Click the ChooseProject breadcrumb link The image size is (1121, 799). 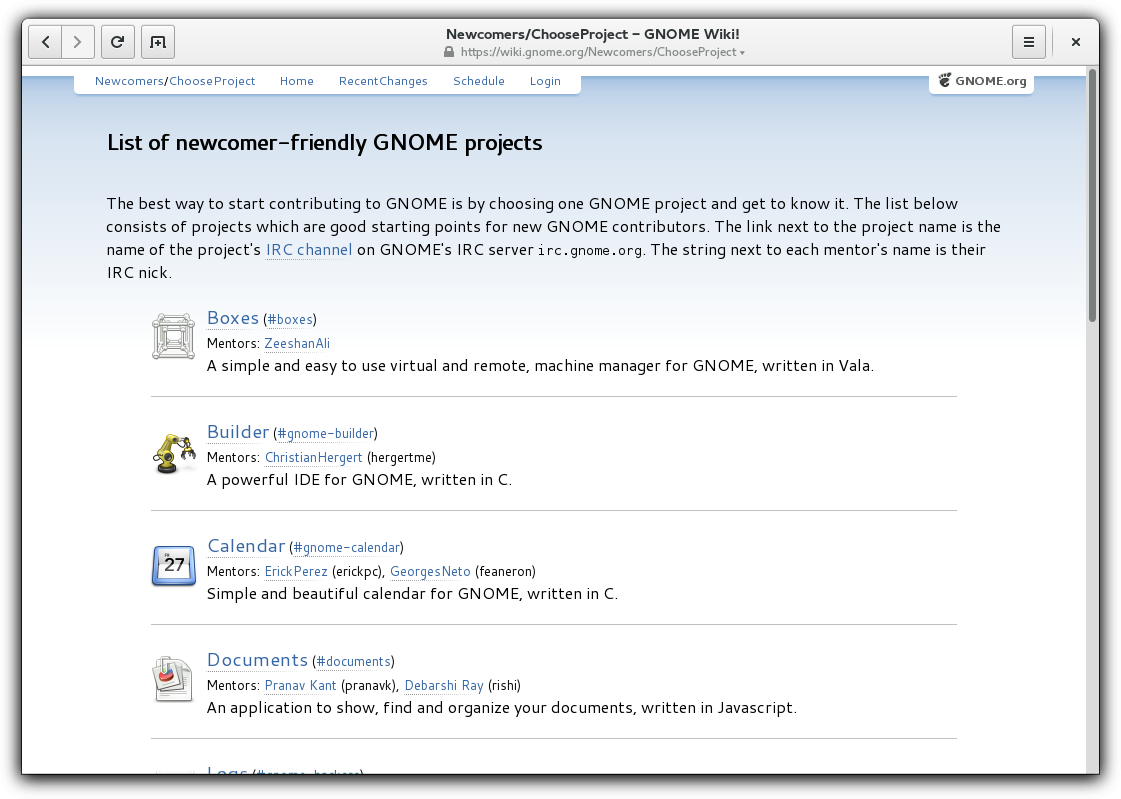[x=212, y=81]
